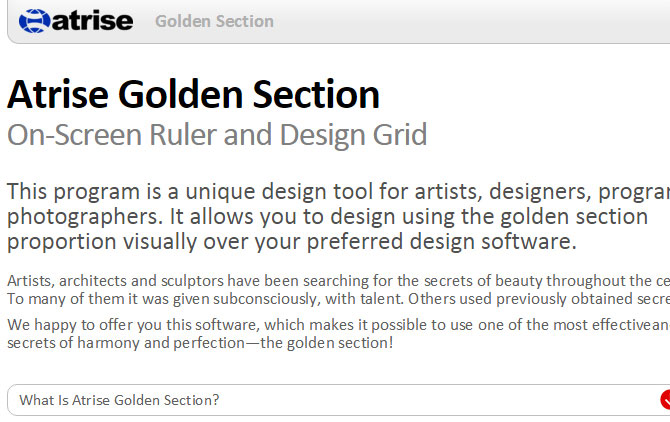This screenshot has width=670, height=422.
Task: Click the red chevron circle icon
Action: pyautogui.click(x=665, y=400)
